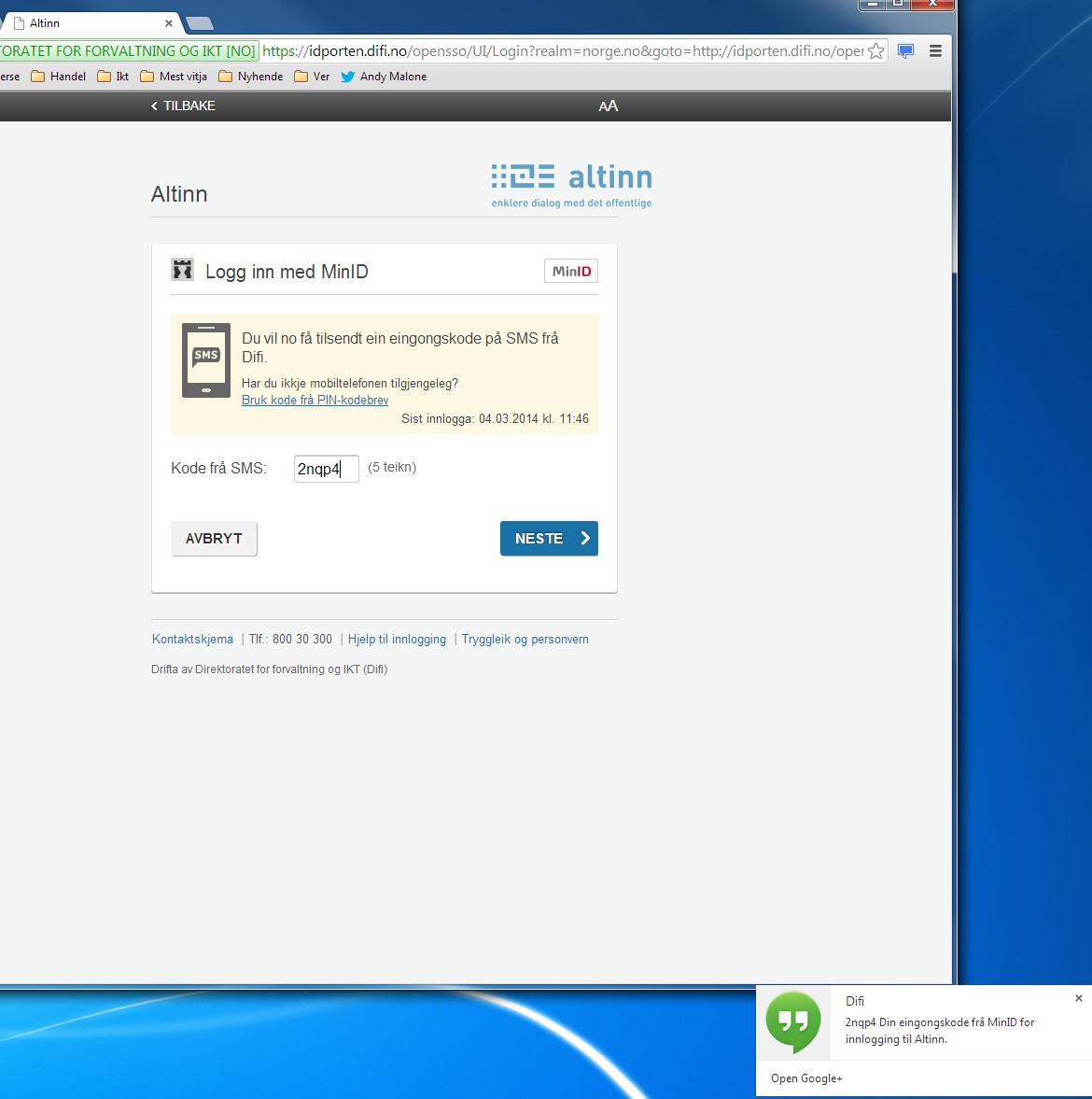Click the Altinn logo
Image resolution: width=1092 pixels, height=1099 pixels.
tap(571, 186)
